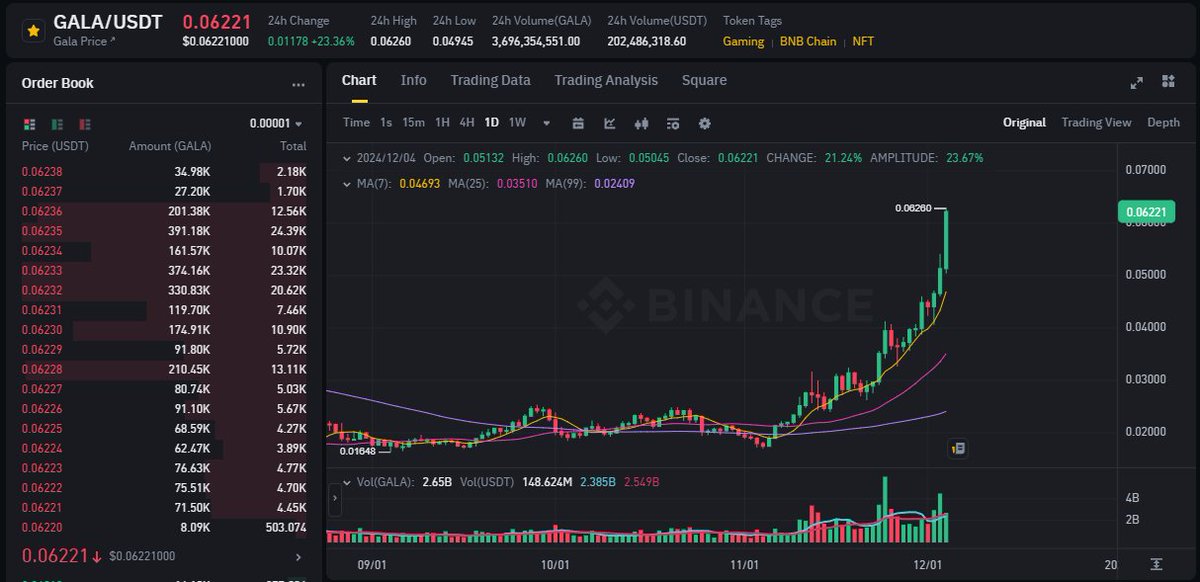Image resolution: width=1200 pixels, height=582 pixels.
Task: Click the MA(99) value 0.02409
Action: click(x=614, y=184)
